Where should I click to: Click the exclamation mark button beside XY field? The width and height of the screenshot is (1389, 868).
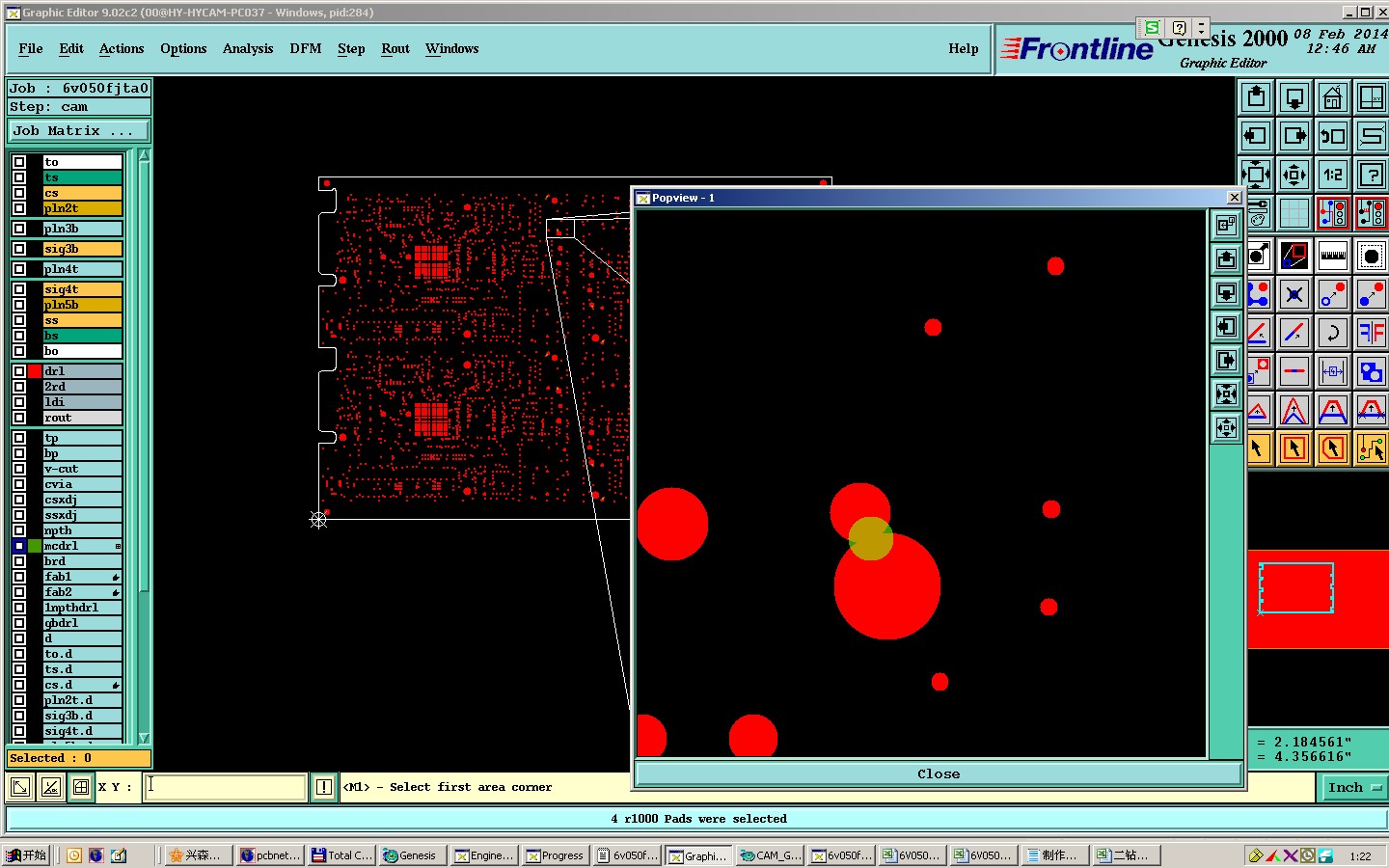(324, 788)
